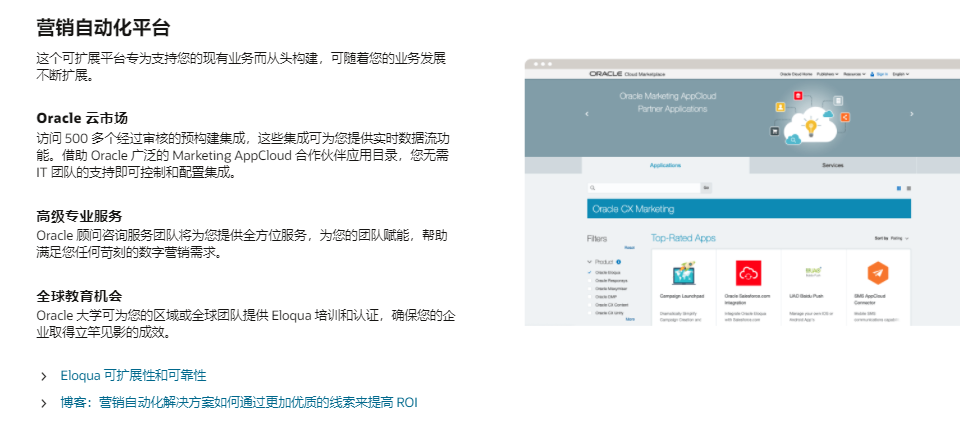
Task: Click the red icon atop the cloud illustration
Action: pos(798,95)
